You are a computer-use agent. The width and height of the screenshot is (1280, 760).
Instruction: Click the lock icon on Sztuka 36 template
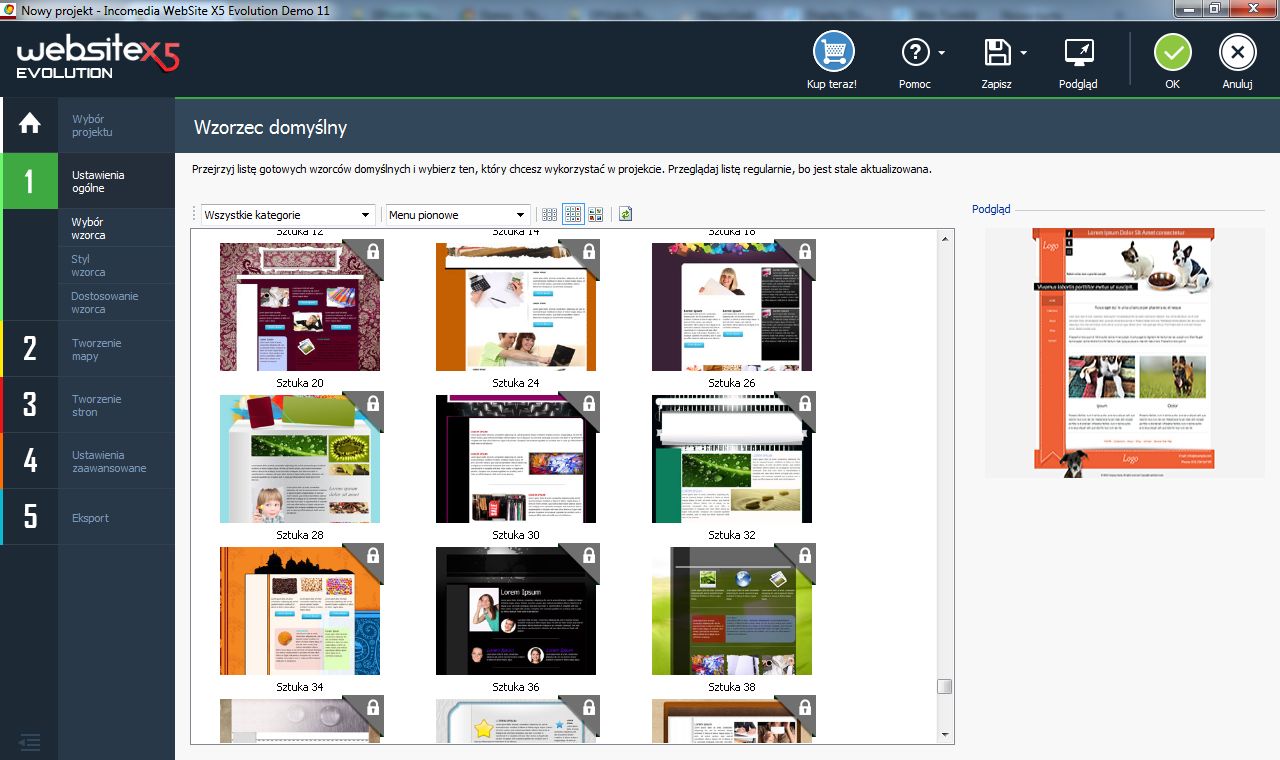[588, 707]
